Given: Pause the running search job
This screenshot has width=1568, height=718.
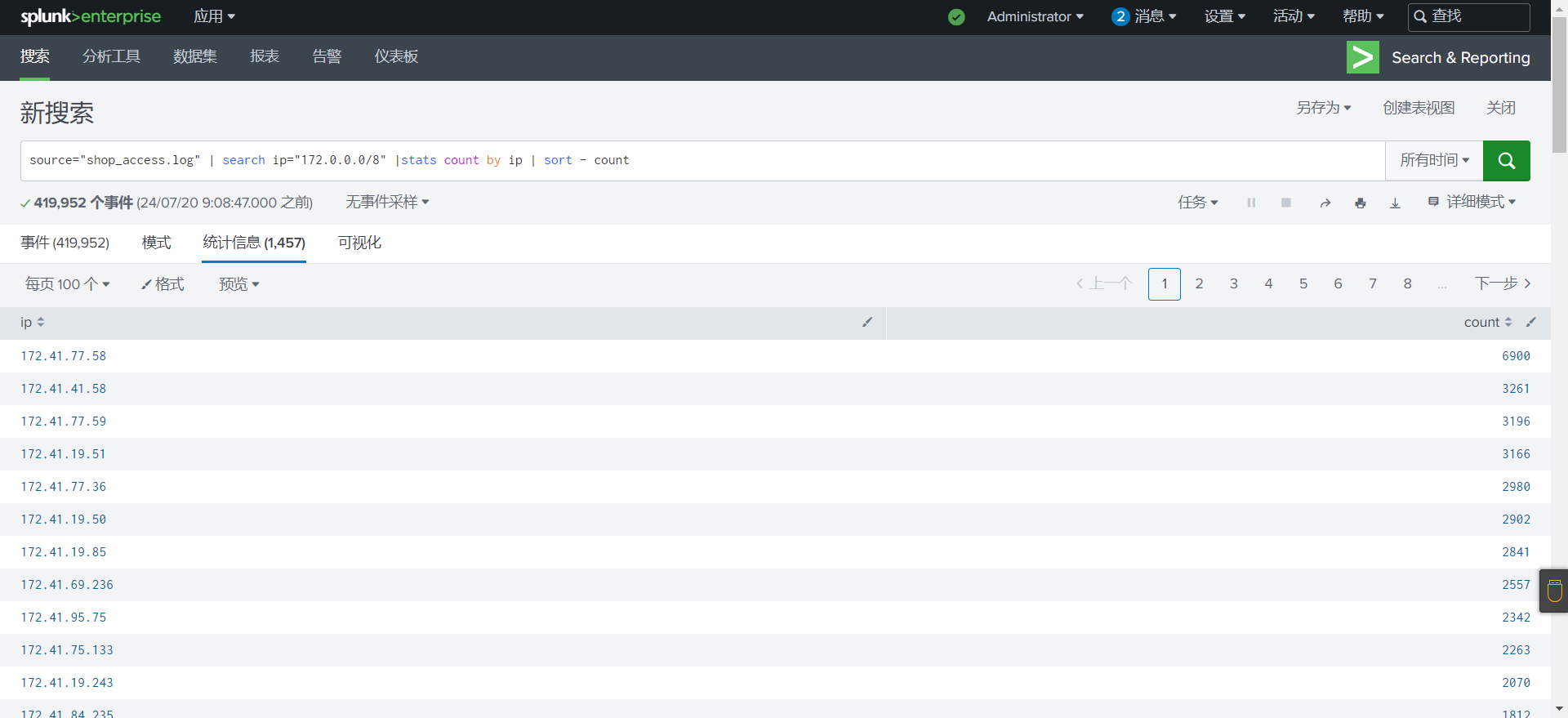Looking at the screenshot, I should 1251,203.
